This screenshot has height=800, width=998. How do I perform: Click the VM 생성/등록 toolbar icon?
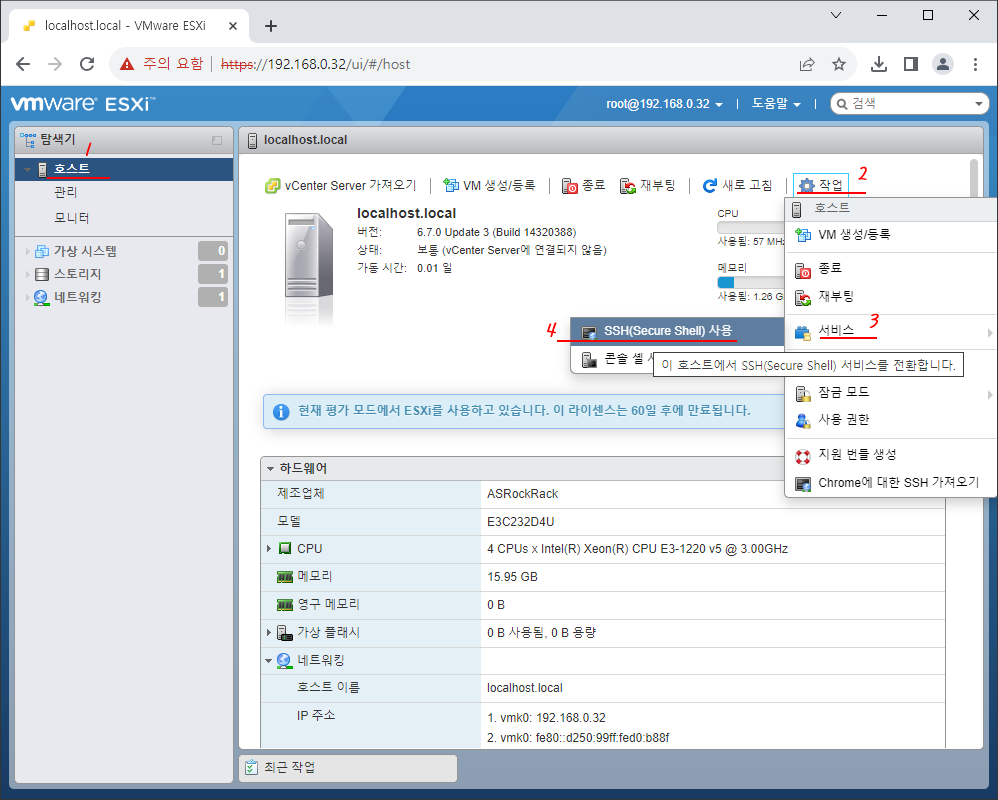click(x=451, y=185)
